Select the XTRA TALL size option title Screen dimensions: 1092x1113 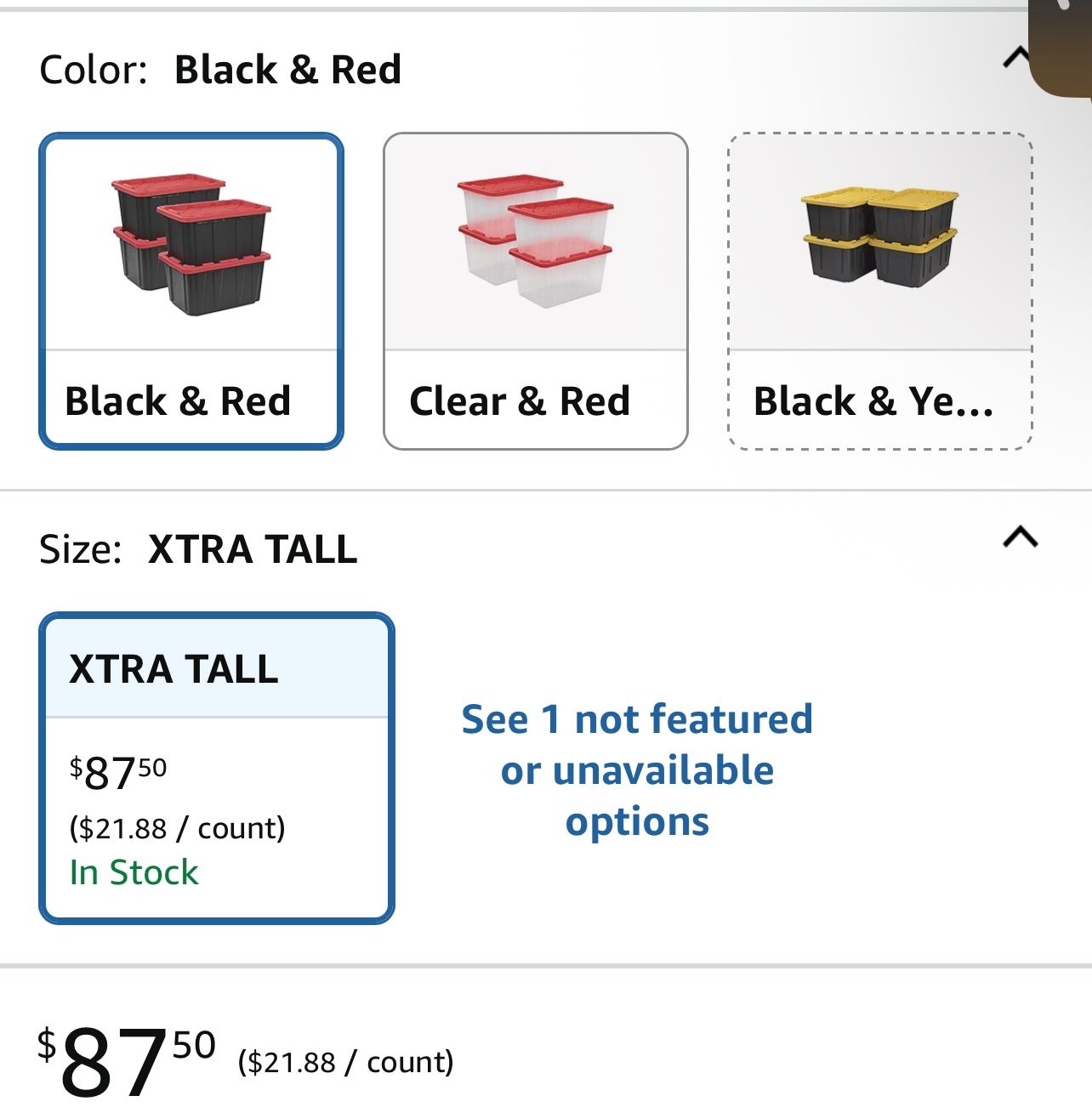(x=174, y=669)
